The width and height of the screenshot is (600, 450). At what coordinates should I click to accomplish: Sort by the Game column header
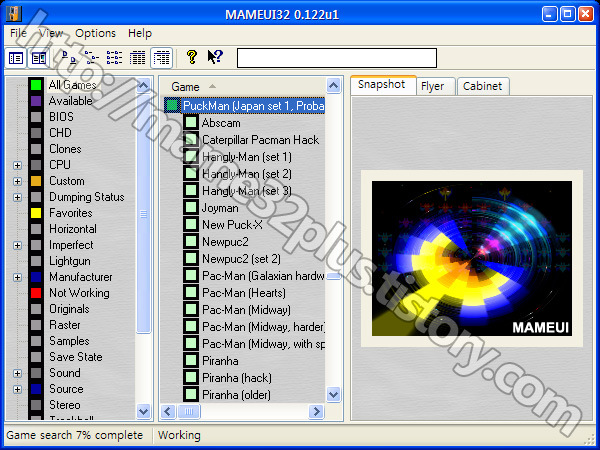point(243,87)
